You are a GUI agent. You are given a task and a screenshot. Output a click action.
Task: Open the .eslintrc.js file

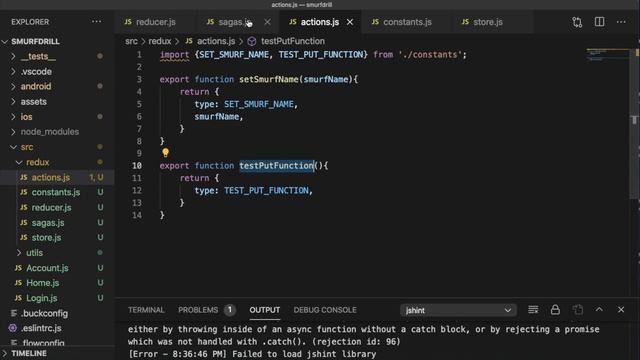(x=41, y=328)
